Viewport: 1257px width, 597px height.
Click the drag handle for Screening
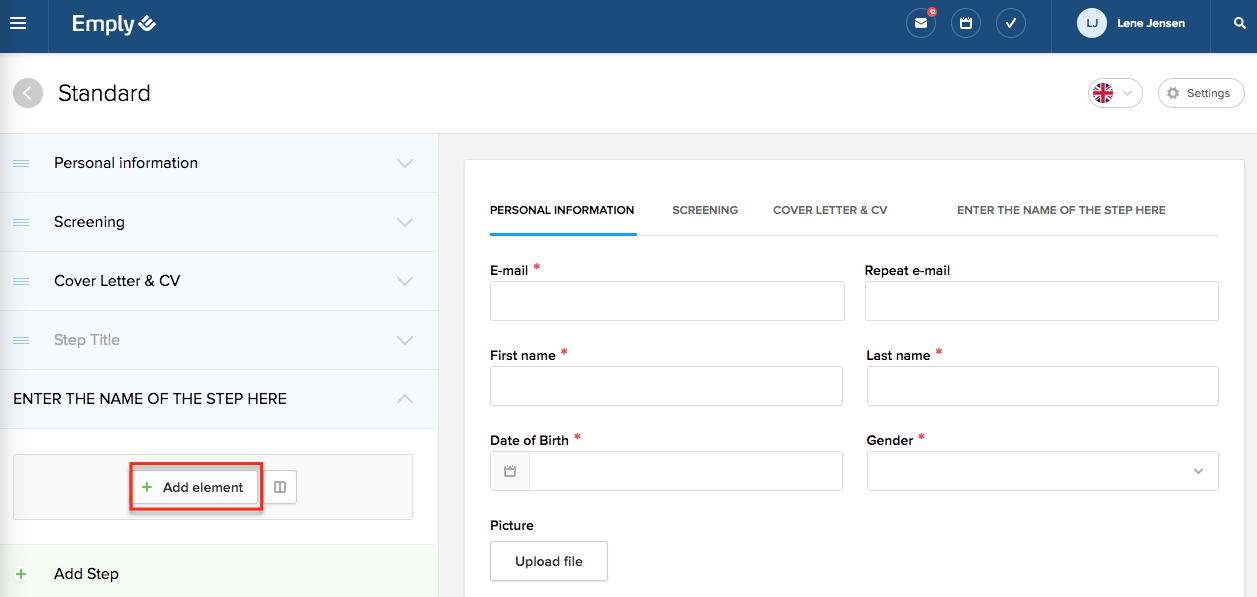click(21, 222)
